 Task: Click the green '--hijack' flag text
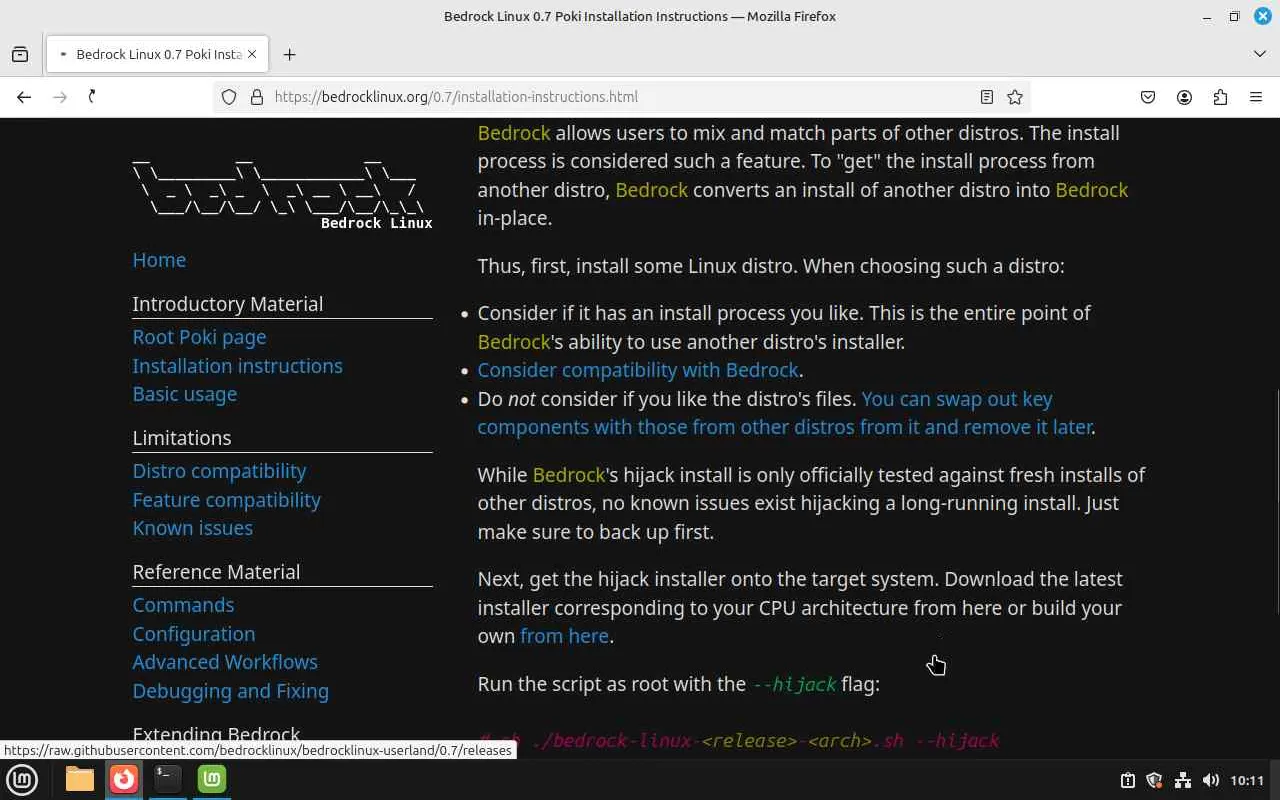[x=794, y=685]
